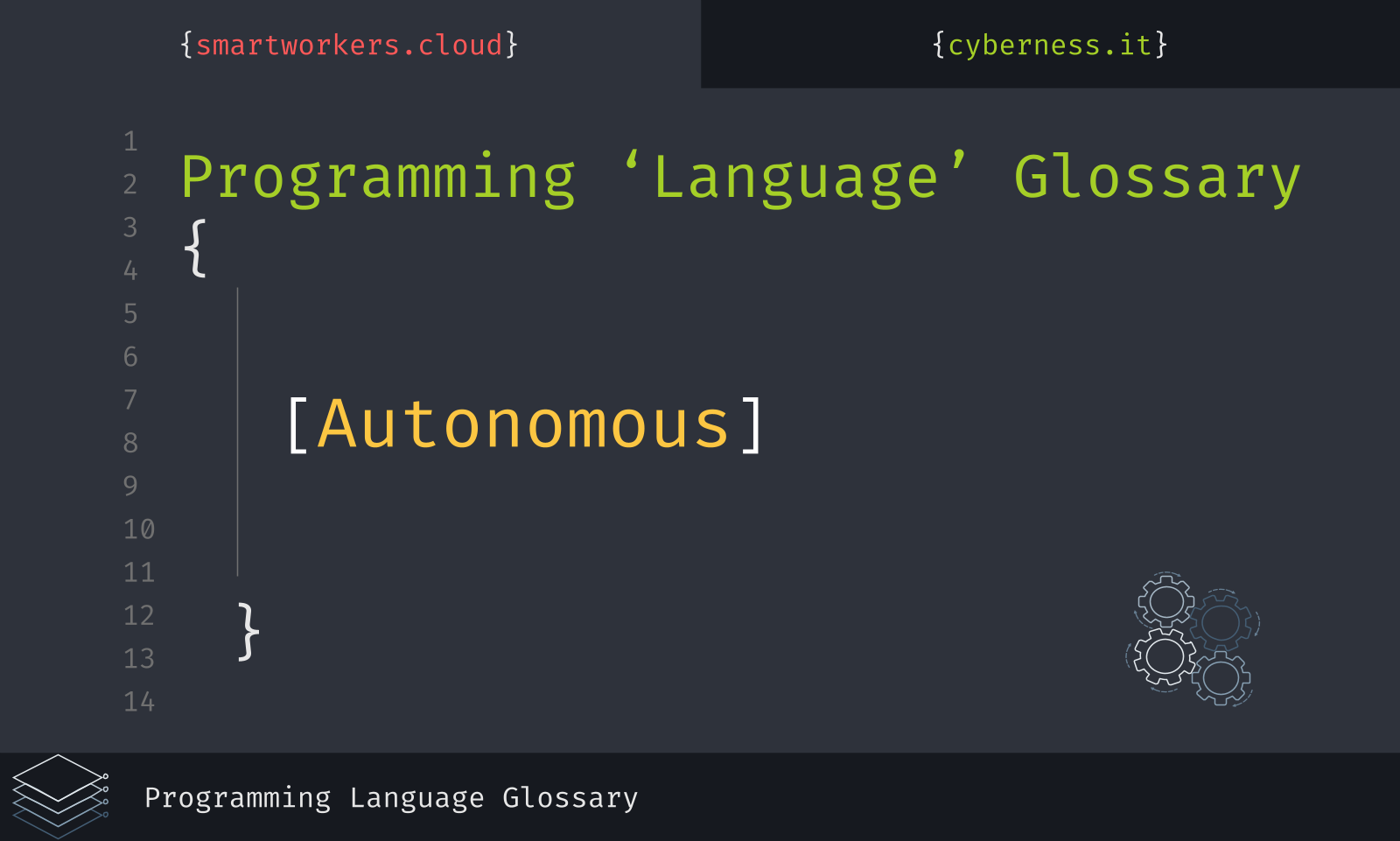Click line number 12
Screen dimensions: 1400x841
point(139,615)
